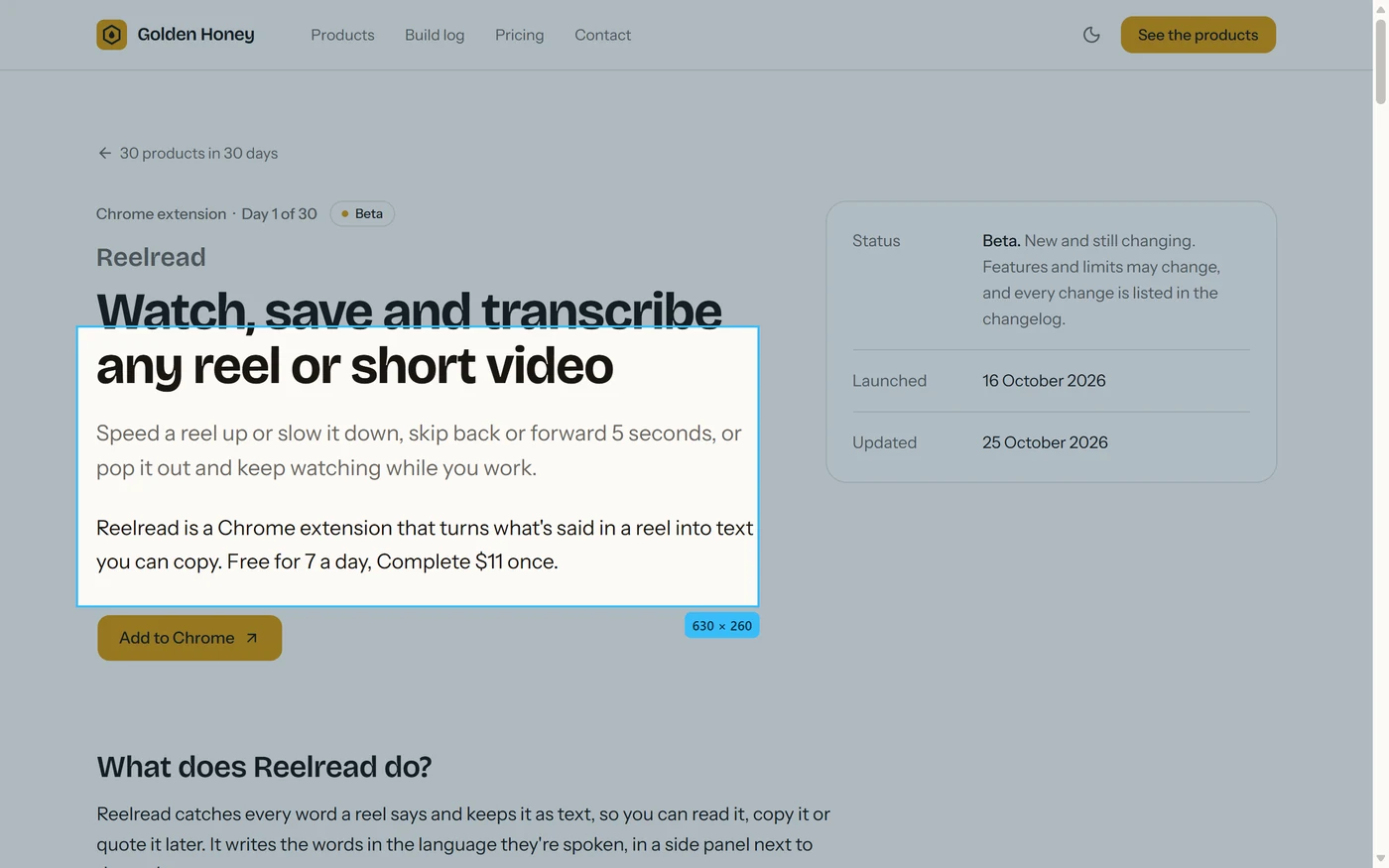1389x868 pixels.
Task: Click the Reelread product name heading
Action: click(x=151, y=257)
